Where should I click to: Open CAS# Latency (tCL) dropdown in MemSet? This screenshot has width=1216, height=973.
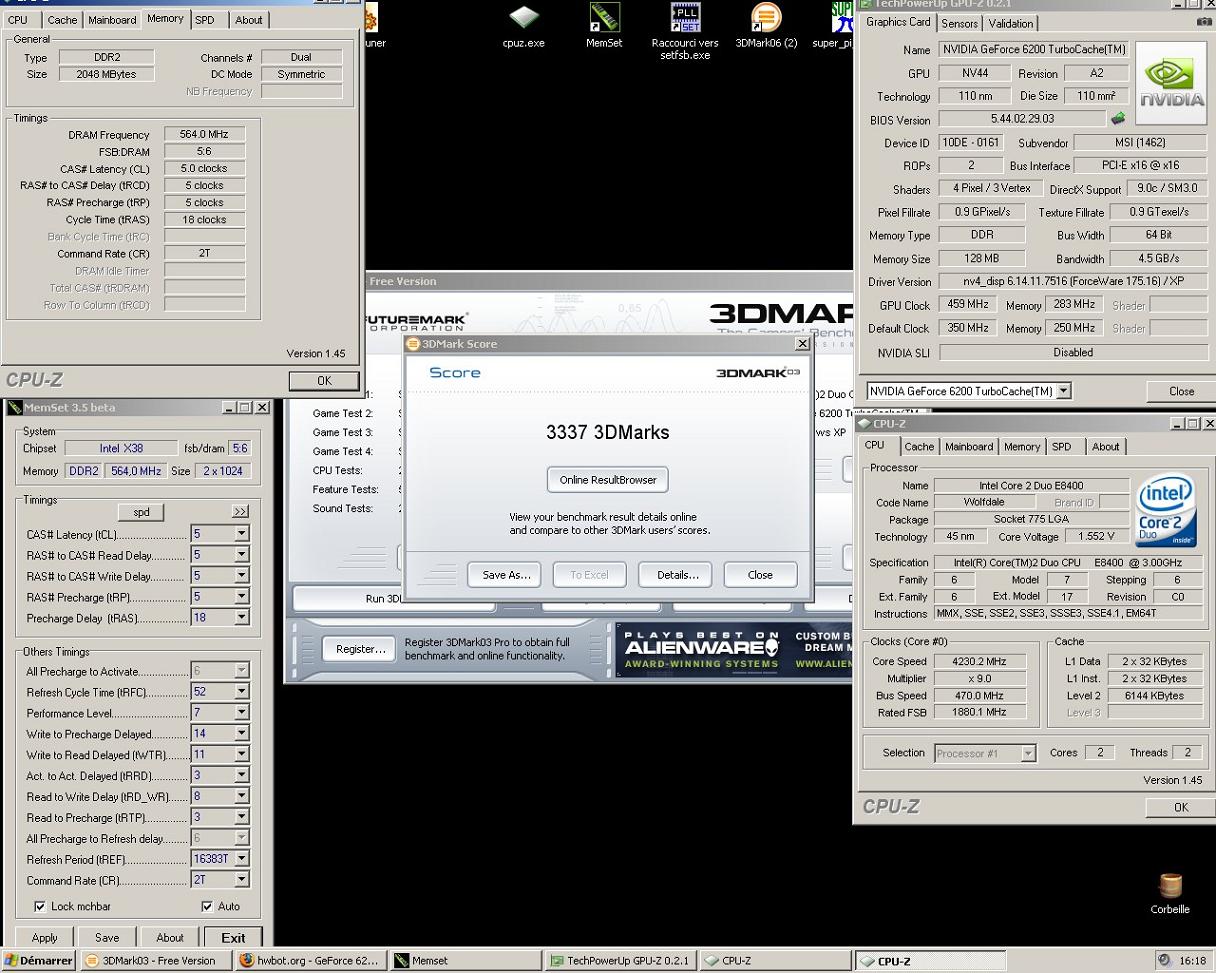coord(241,534)
